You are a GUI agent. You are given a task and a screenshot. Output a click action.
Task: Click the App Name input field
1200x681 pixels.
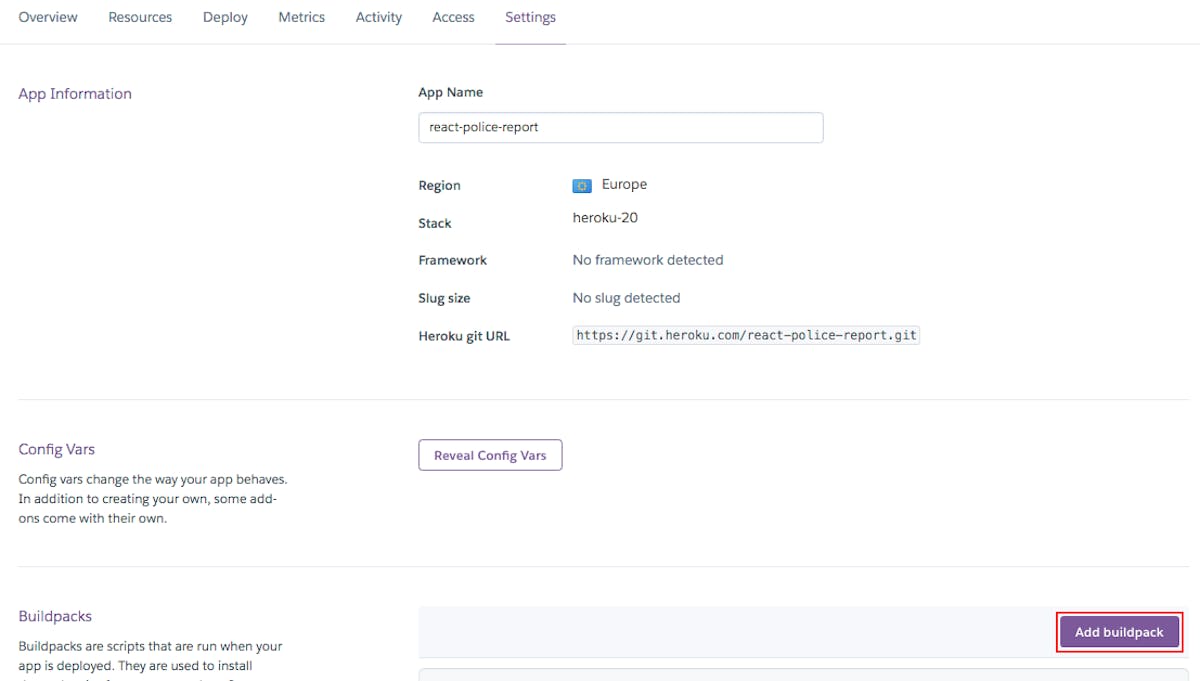pyautogui.click(x=620, y=128)
